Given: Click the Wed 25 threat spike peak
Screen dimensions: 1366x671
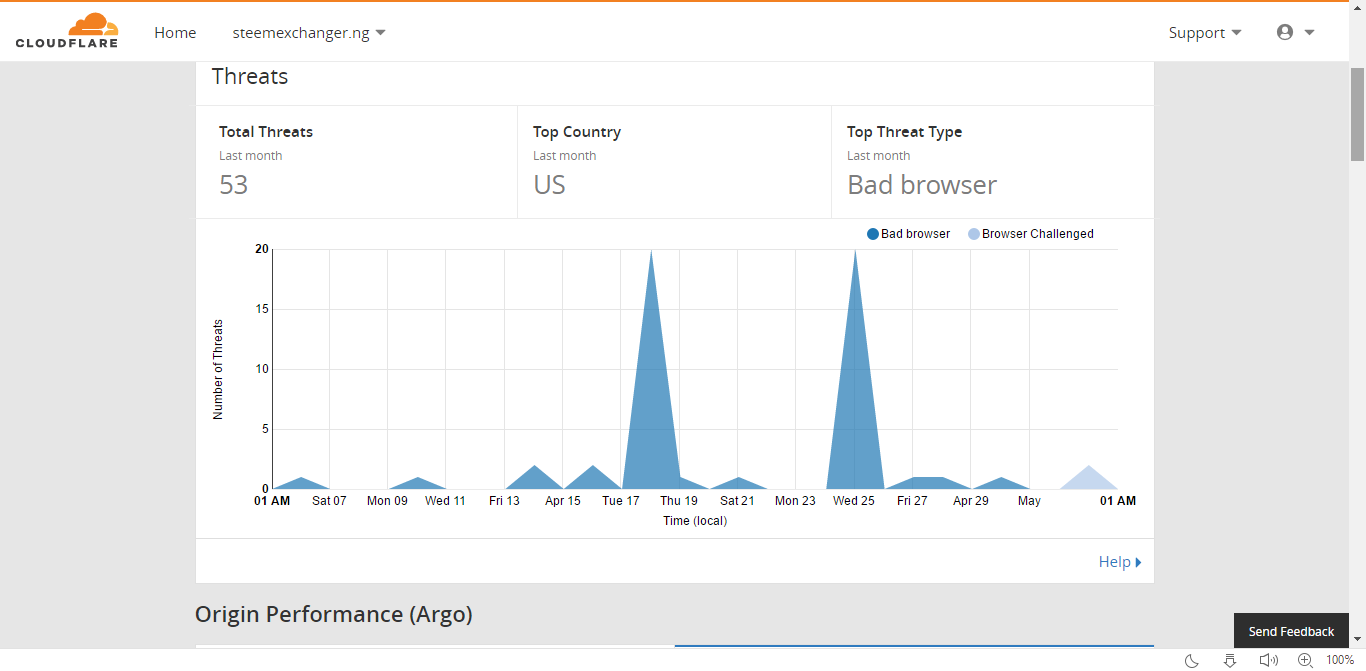Looking at the screenshot, I should [x=855, y=251].
